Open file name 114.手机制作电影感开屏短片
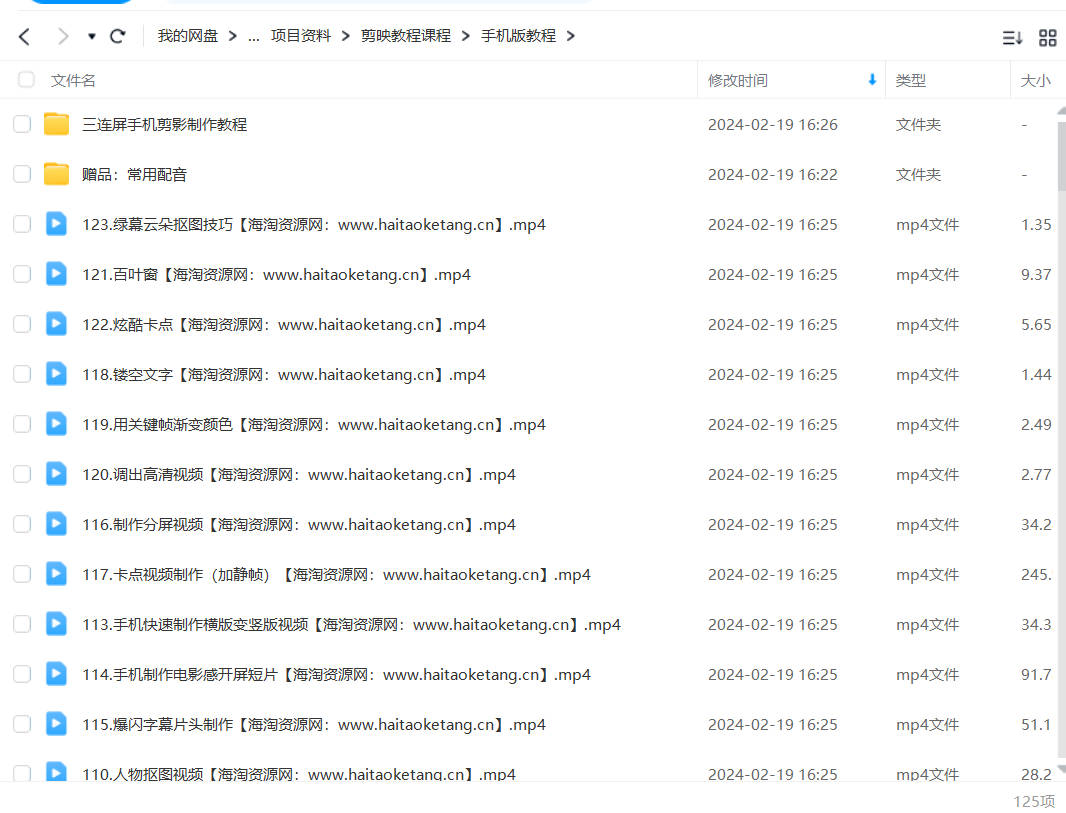 (x=337, y=674)
